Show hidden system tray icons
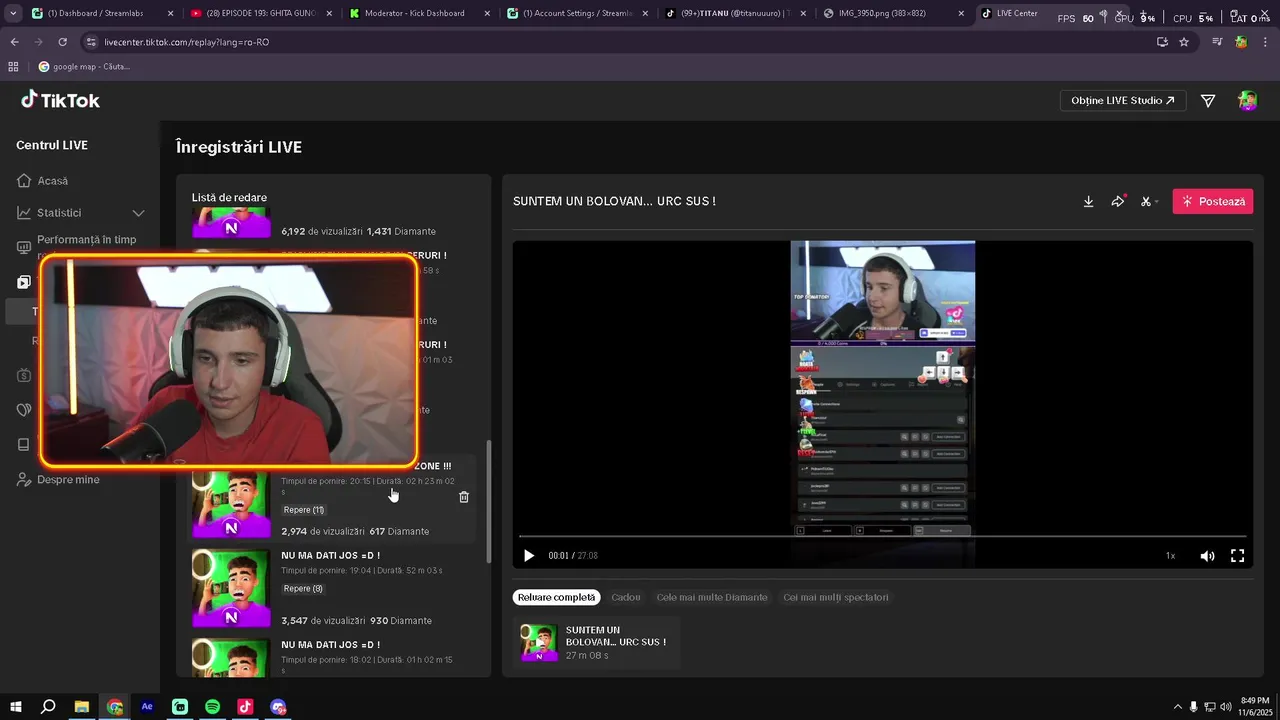This screenshot has width=1280, height=720. coord(1177,707)
